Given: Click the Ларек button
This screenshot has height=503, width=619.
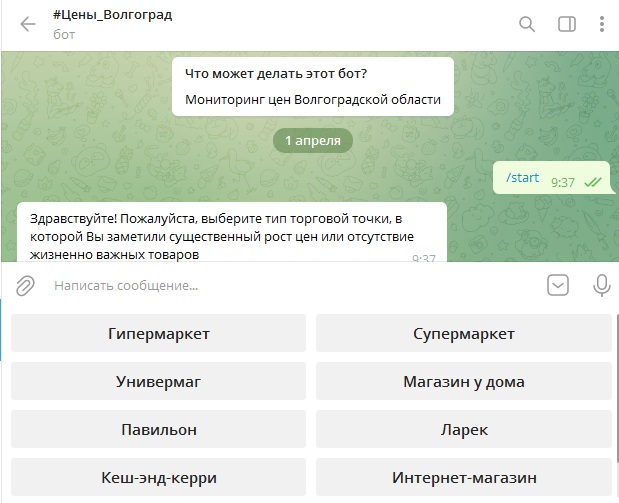Looking at the screenshot, I should (463, 430).
